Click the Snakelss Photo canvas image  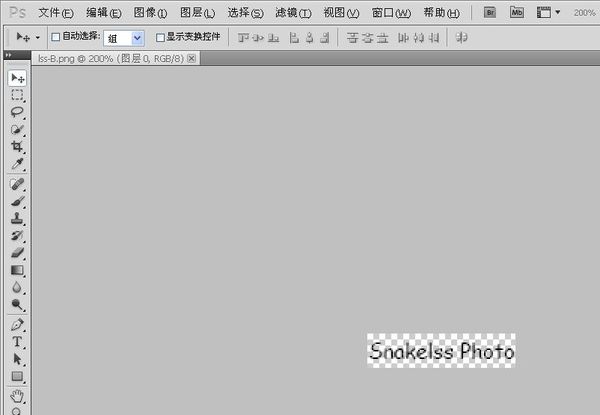pos(441,351)
